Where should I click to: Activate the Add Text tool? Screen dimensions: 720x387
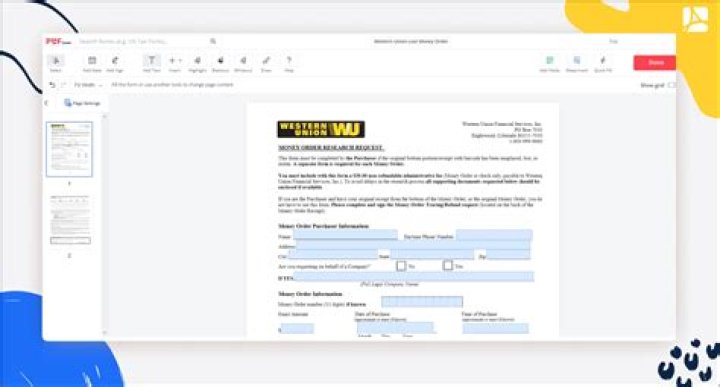[152, 63]
